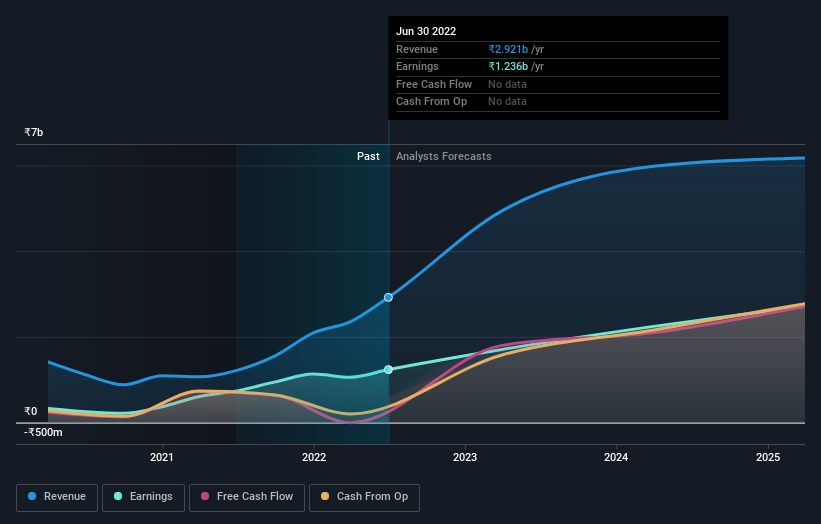This screenshot has width=821, height=524.
Task: Click the tooltip 'Earnings' row label
Action: point(417,66)
